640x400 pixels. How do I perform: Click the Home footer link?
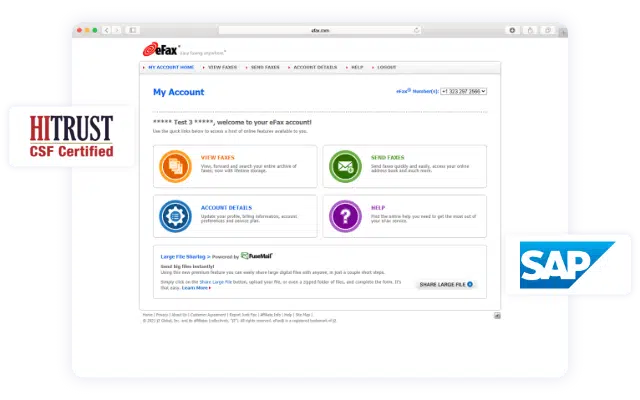pyautogui.click(x=147, y=315)
